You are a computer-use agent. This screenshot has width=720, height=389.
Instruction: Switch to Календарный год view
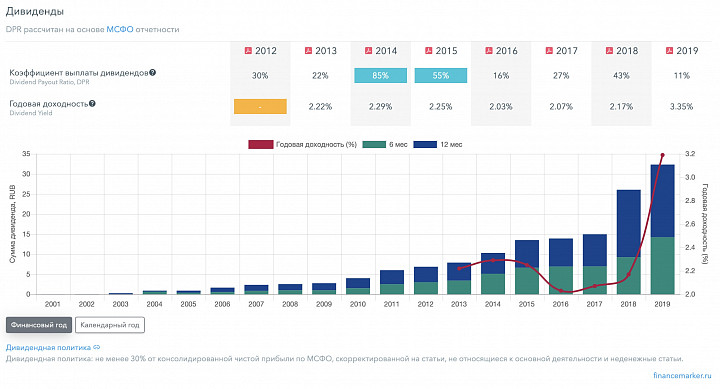(x=110, y=325)
